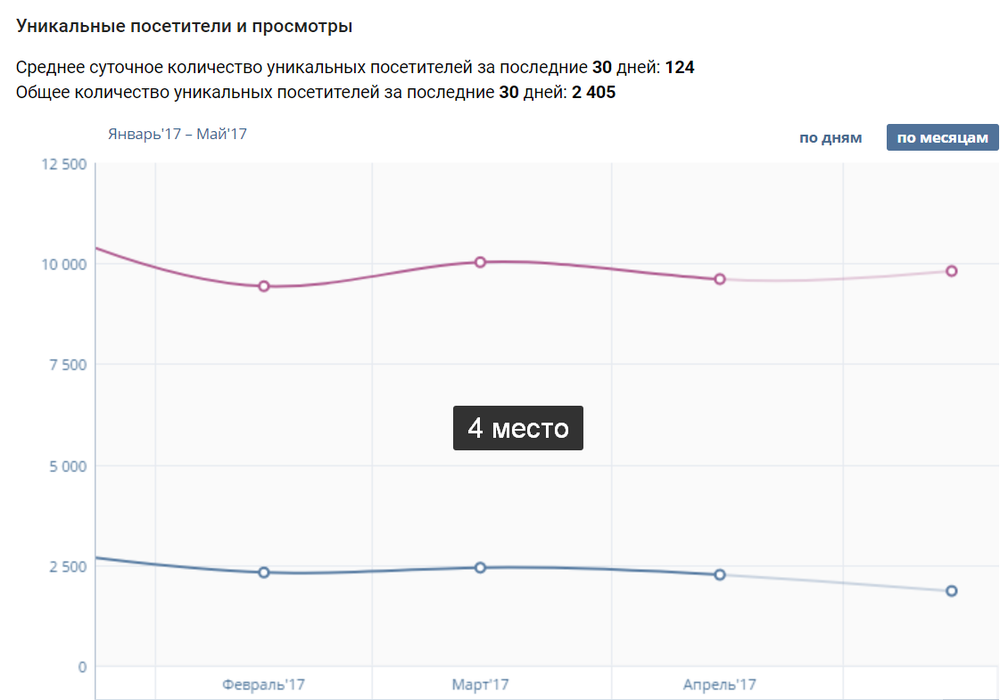Click the 12 500 y-axis label
Screen dimensions: 1000x700
tap(61, 164)
